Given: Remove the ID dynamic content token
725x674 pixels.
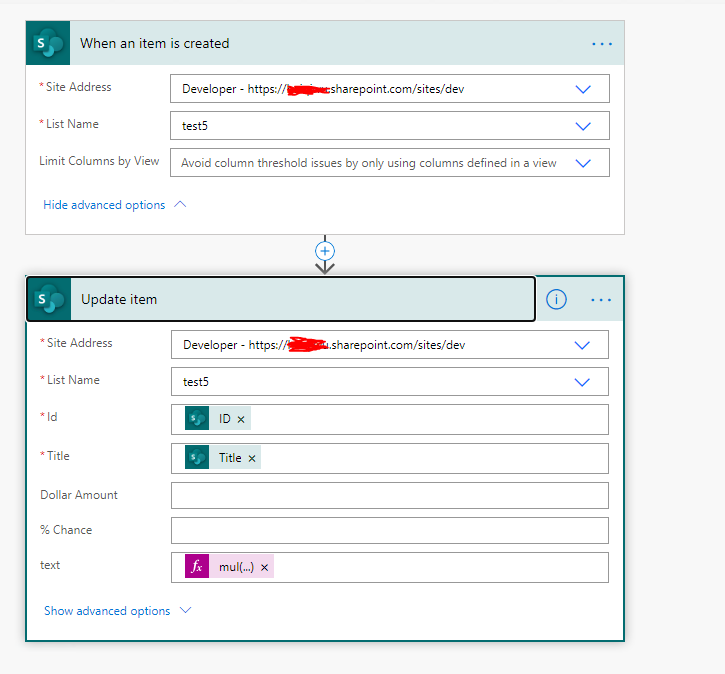Looking at the screenshot, I should pyautogui.click(x=241, y=419).
